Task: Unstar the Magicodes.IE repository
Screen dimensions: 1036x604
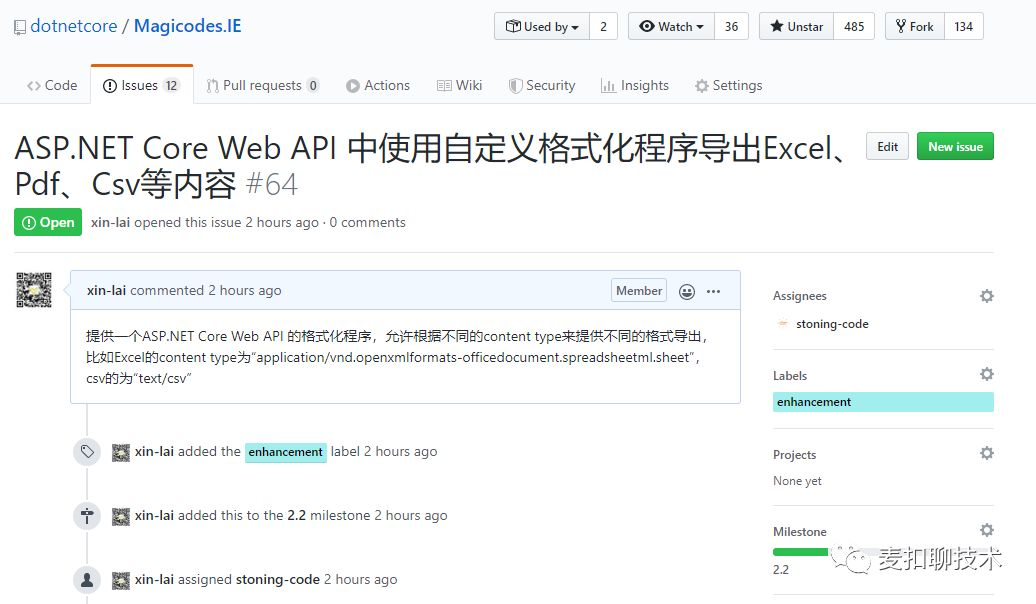Action: 796,27
